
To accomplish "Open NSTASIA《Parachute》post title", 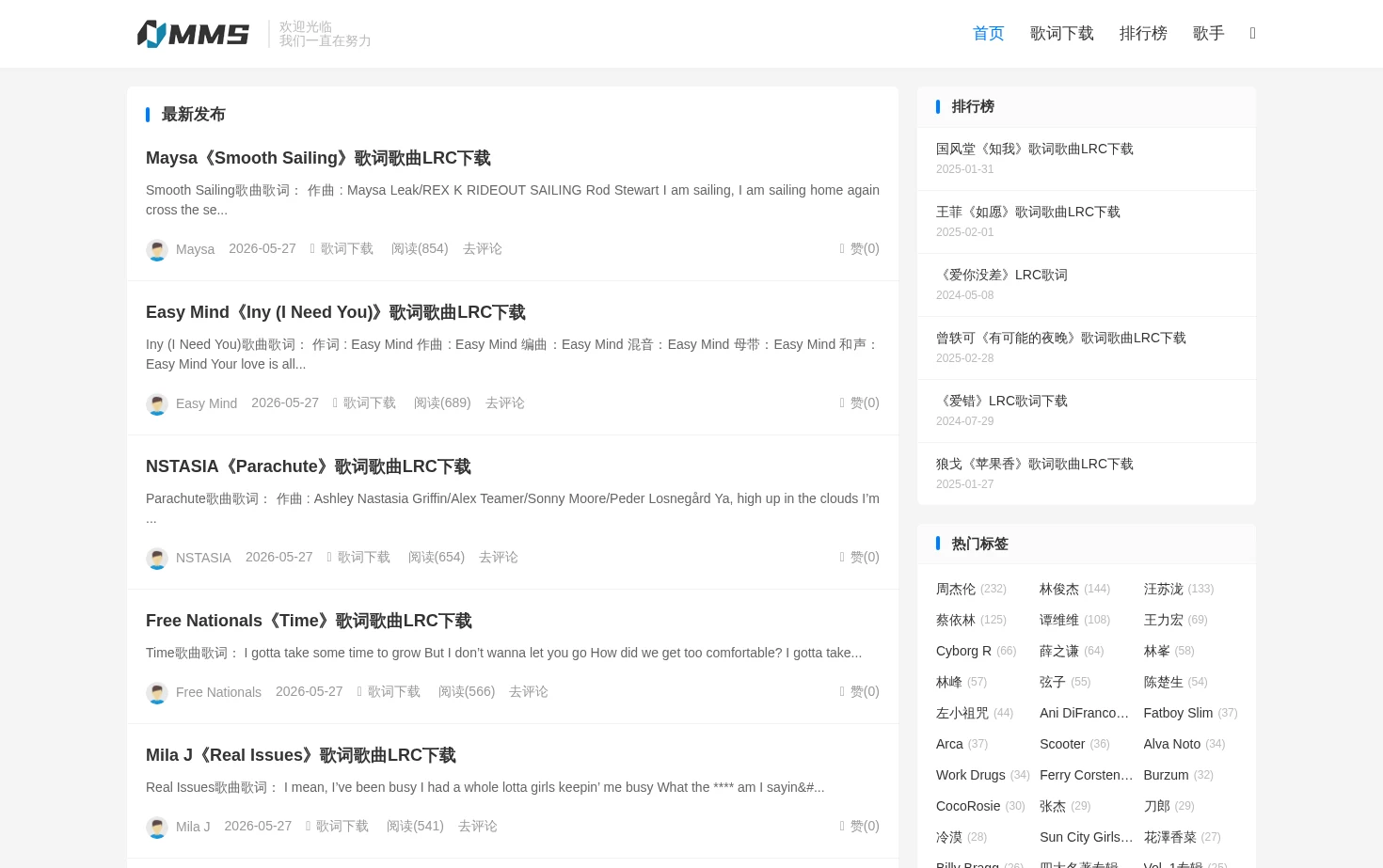I will click(x=309, y=466).
